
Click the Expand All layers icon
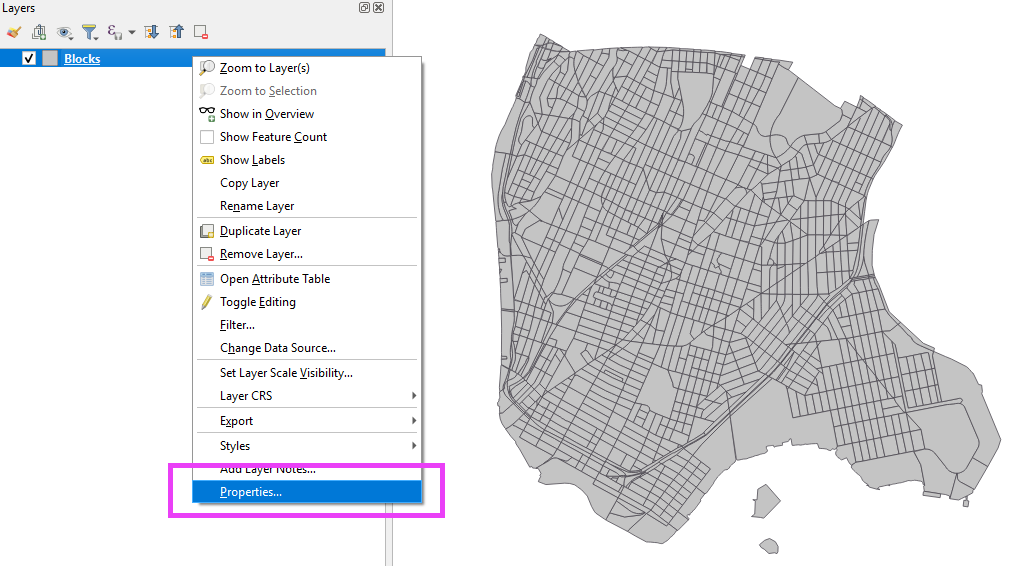point(151,32)
